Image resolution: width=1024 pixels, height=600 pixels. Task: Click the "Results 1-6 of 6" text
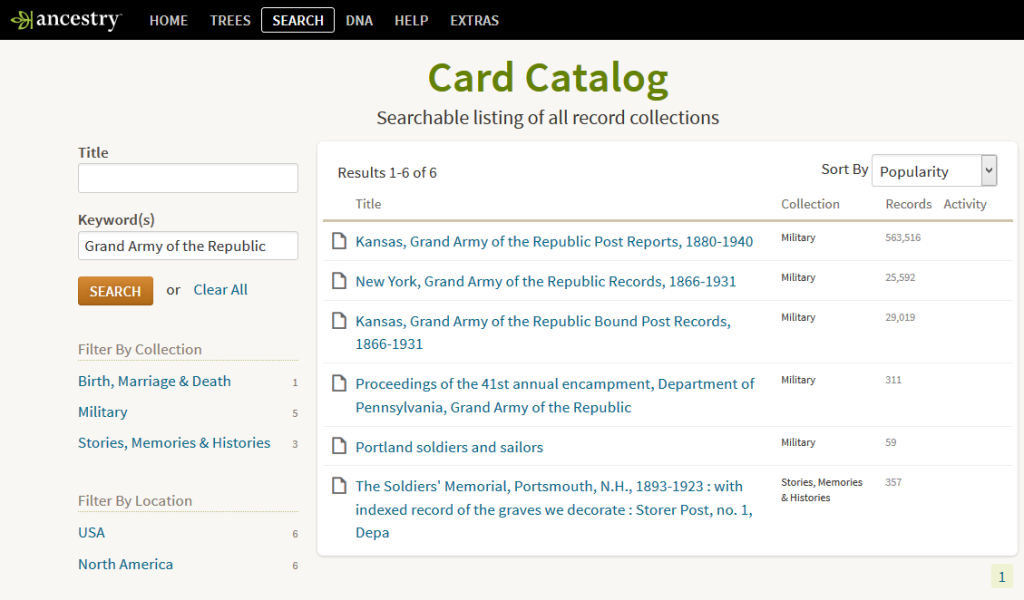[387, 173]
